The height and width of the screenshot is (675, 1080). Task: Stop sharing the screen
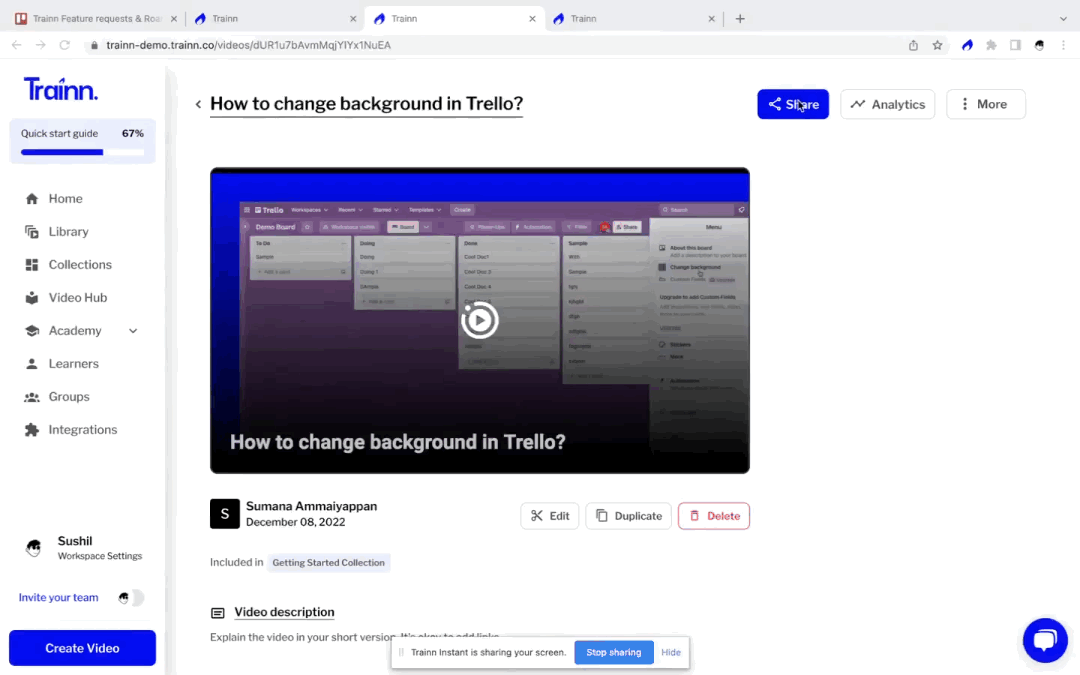coord(614,652)
